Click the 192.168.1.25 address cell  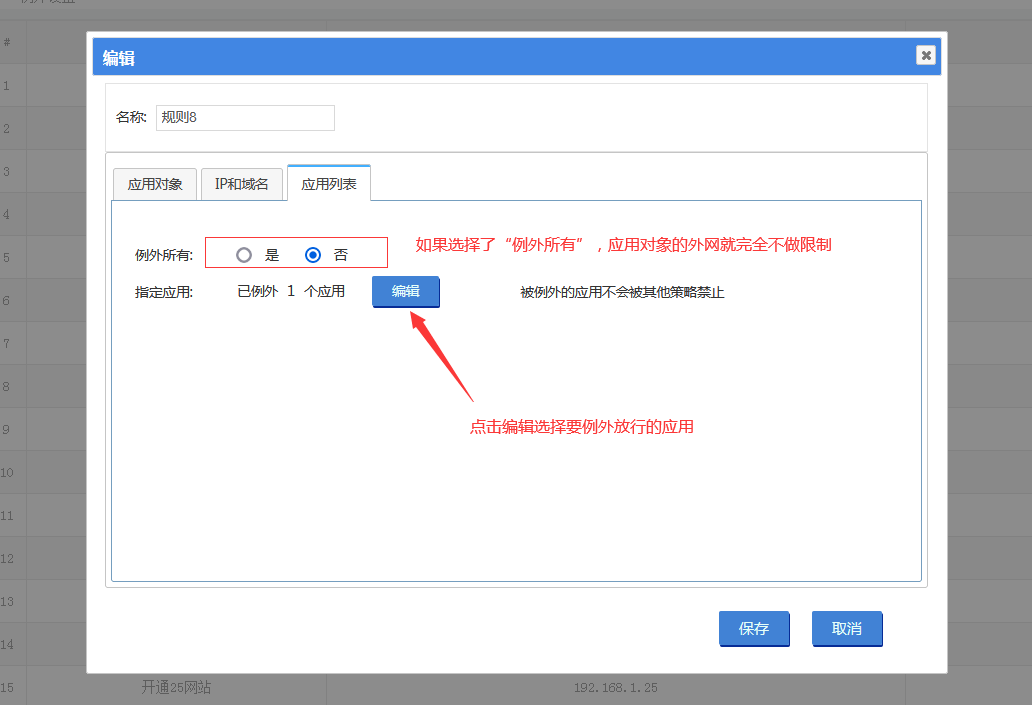click(615, 688)
